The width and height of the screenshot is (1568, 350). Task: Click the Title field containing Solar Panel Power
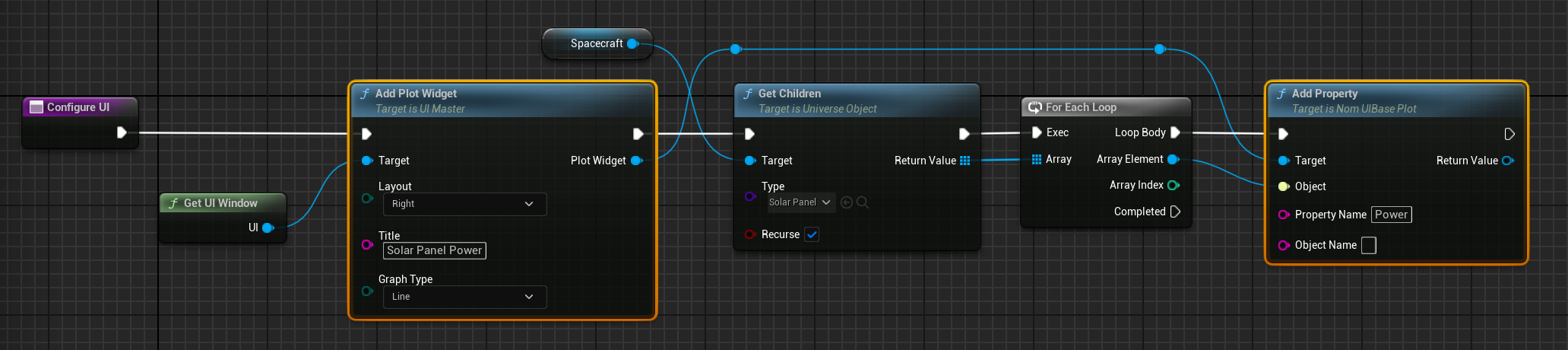pos(434,250)
